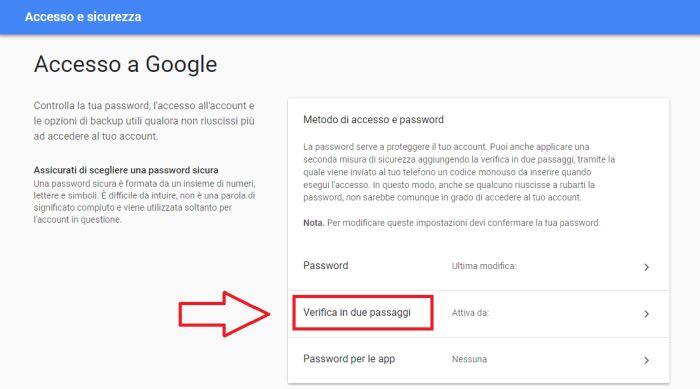The image size is (700, 389).
Task: Click the La password serve a proteggere paragraph
Action: [x=459, y=172]
